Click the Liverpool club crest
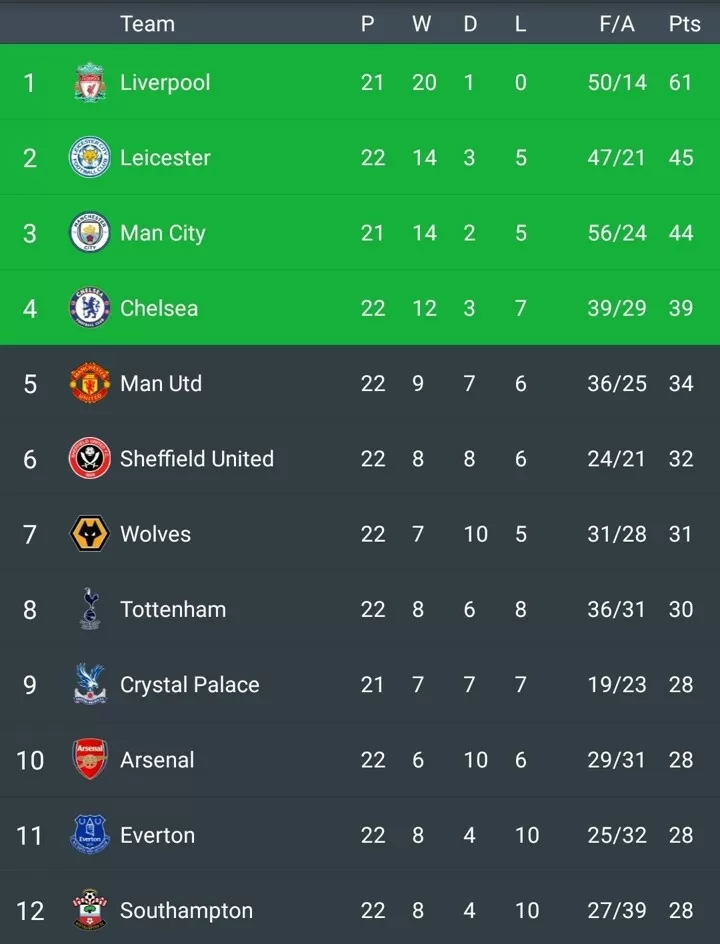720x944 pixels. tap(90, 82)
